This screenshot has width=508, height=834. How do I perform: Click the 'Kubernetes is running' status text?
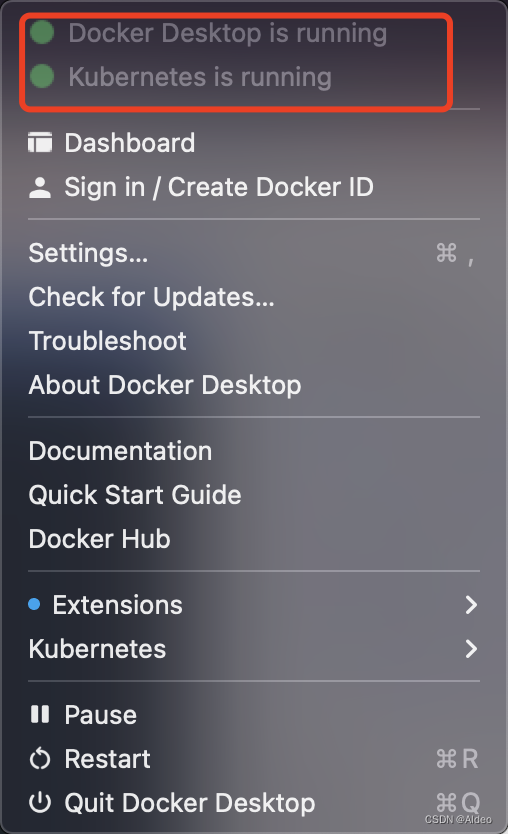200,77
